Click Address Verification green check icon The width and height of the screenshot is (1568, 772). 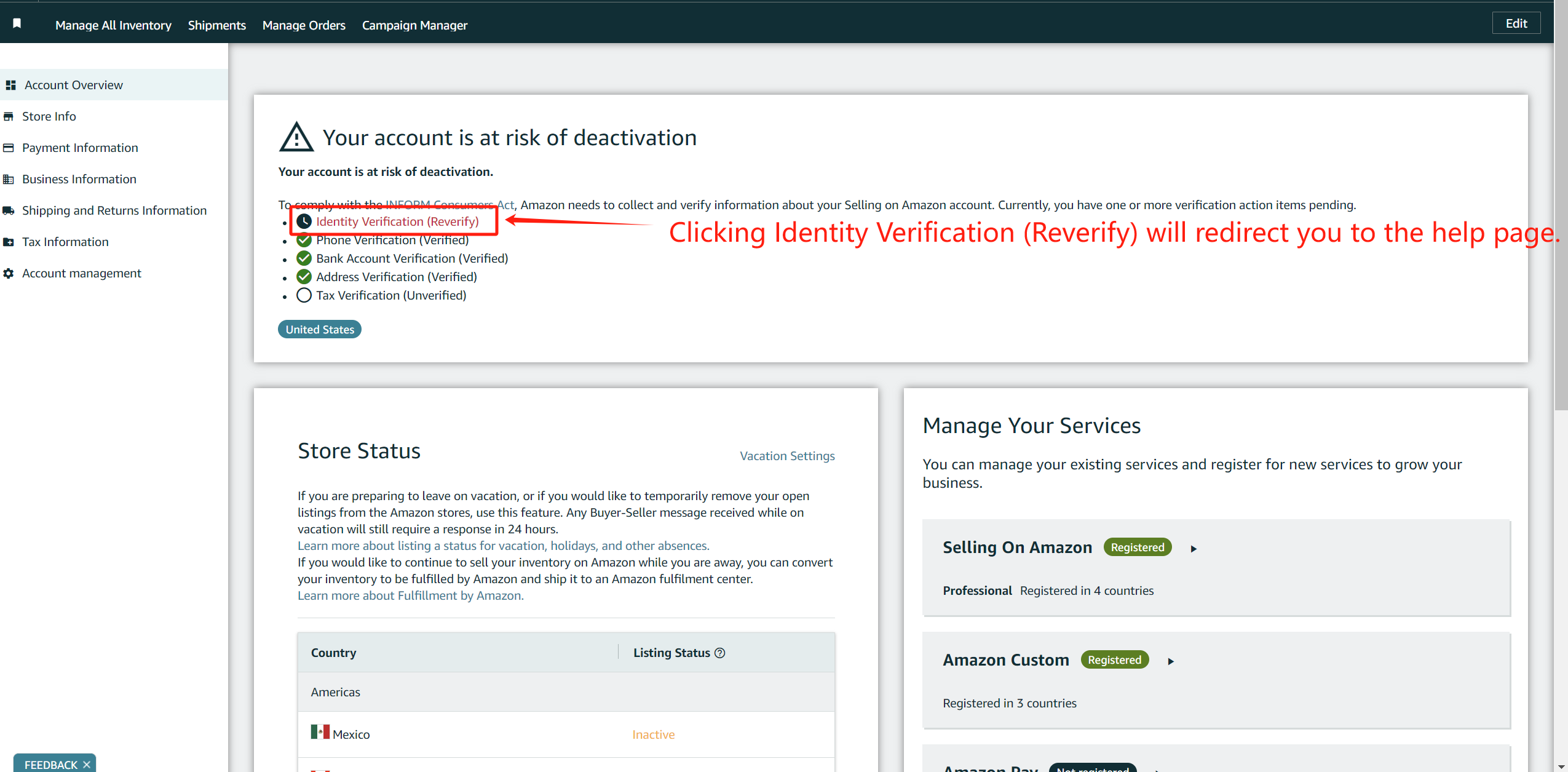(x=304, y=277)
